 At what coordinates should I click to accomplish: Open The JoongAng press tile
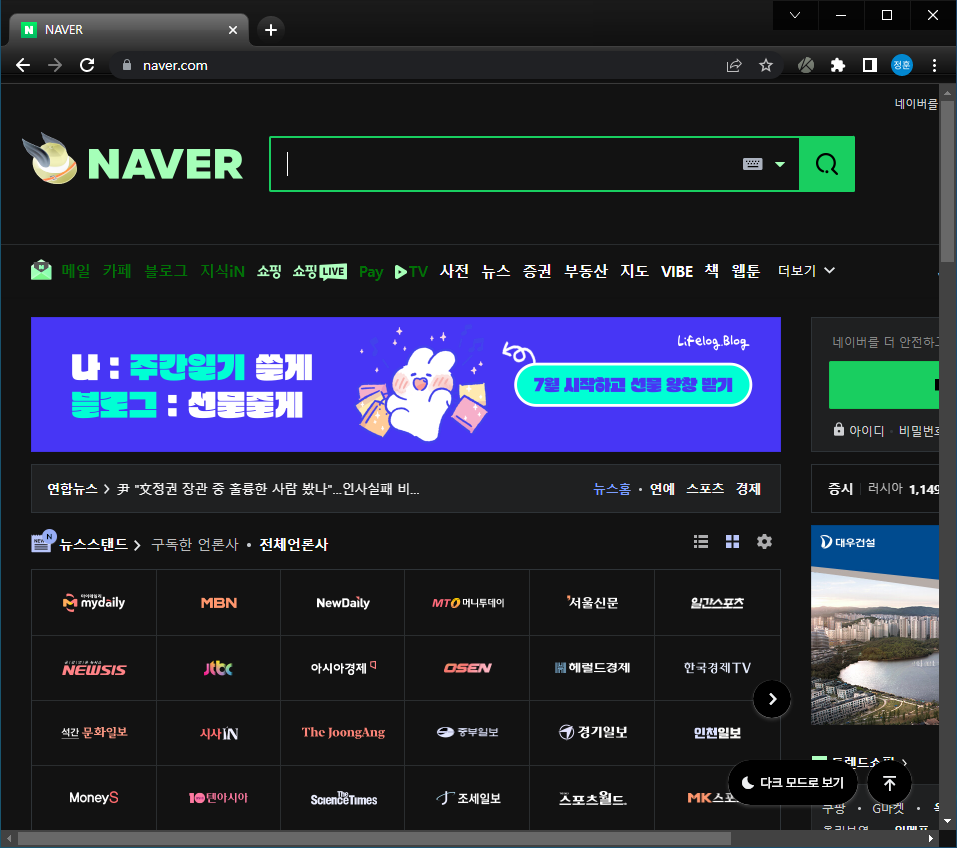tap(343, 733)
